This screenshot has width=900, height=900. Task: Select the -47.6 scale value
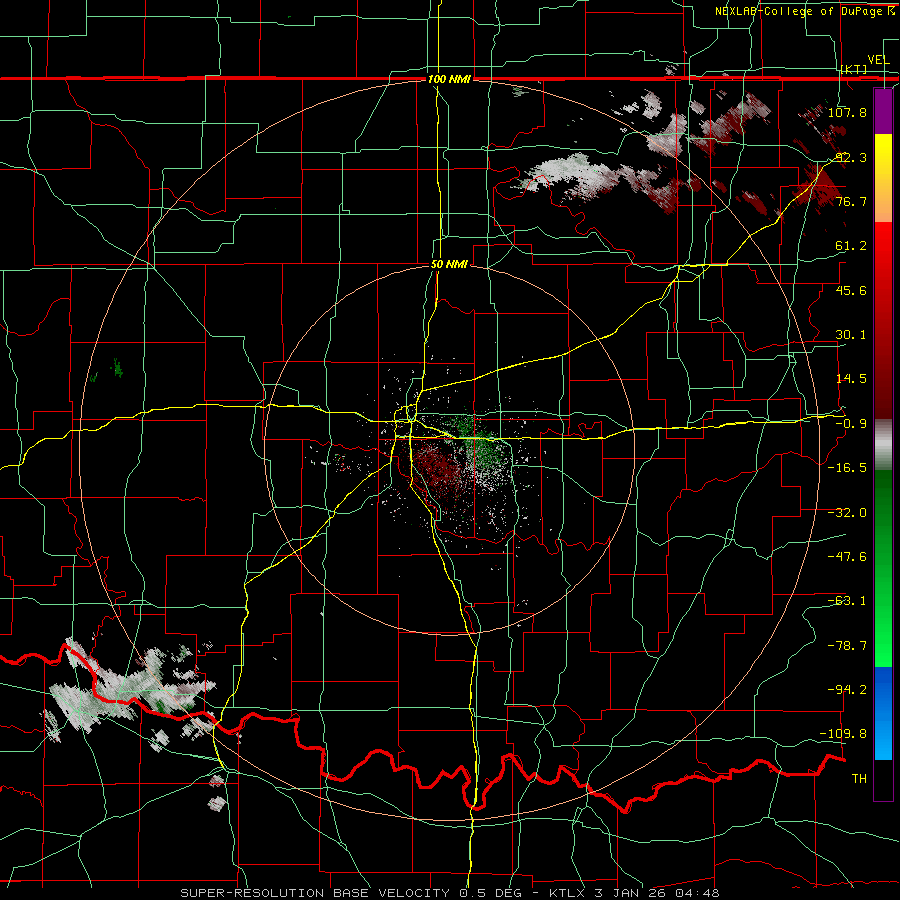point(847,557)
